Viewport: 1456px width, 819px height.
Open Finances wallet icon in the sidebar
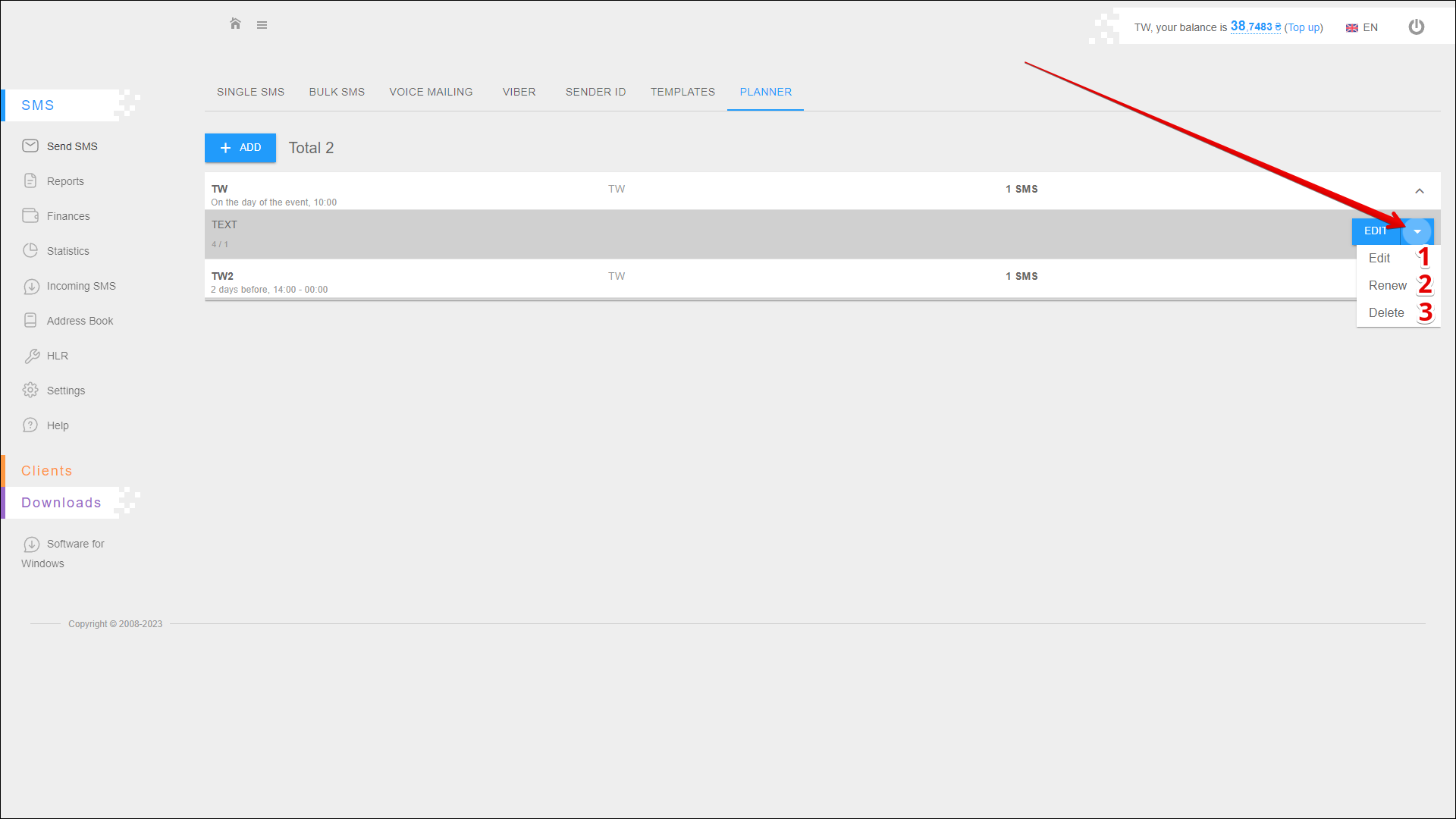30,215
